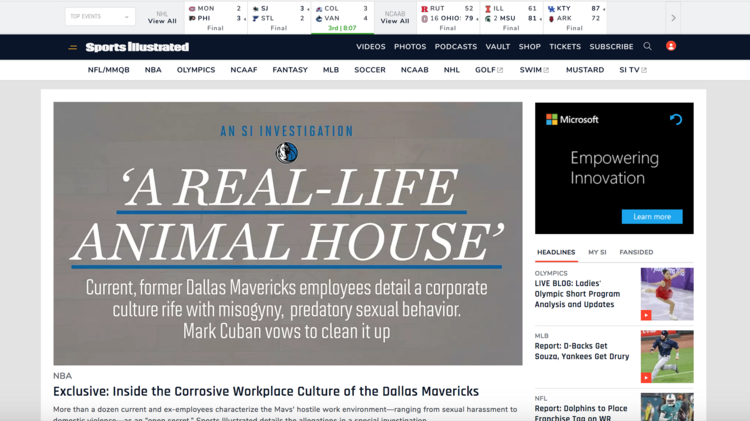Click the MLB category label in headlines
Viewport: 750px width, 421px height.
coord(541,336)
